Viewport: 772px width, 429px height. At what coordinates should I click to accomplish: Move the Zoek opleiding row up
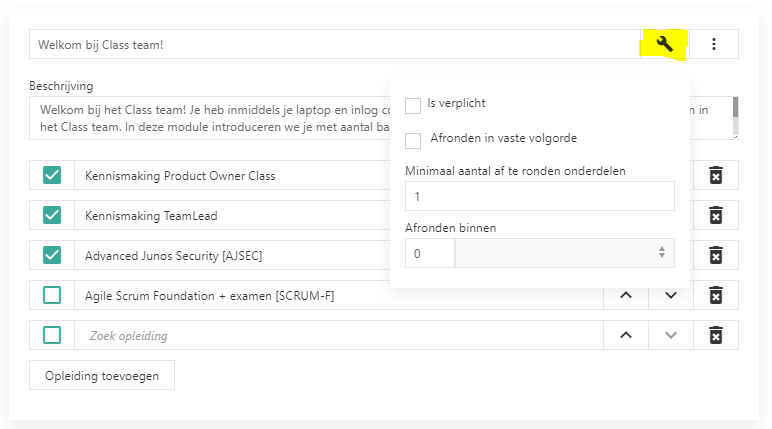pos(626,335)
